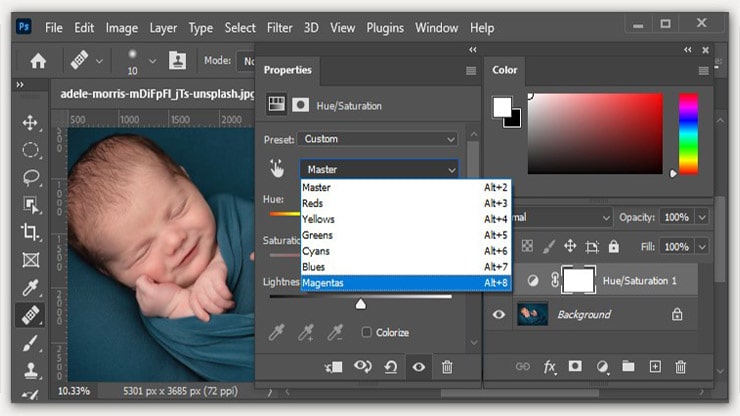Click the plain eyedropper in Properties

tap(277, 332)
